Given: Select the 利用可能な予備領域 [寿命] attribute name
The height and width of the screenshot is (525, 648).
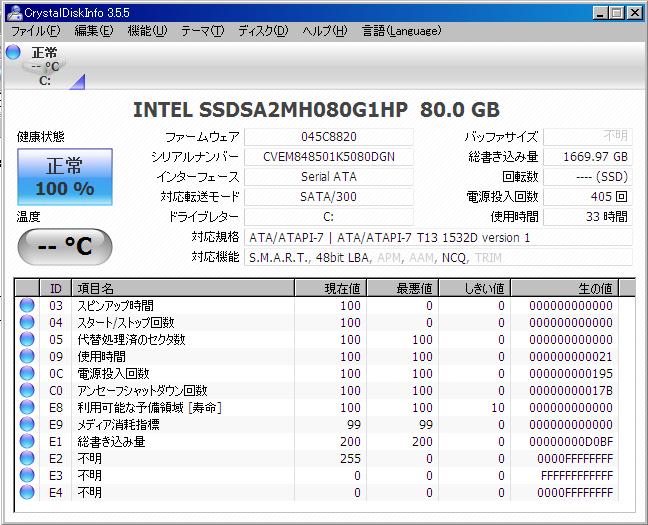Looking at the screenshot, I should pyautogui.click(x=150, y=408).
